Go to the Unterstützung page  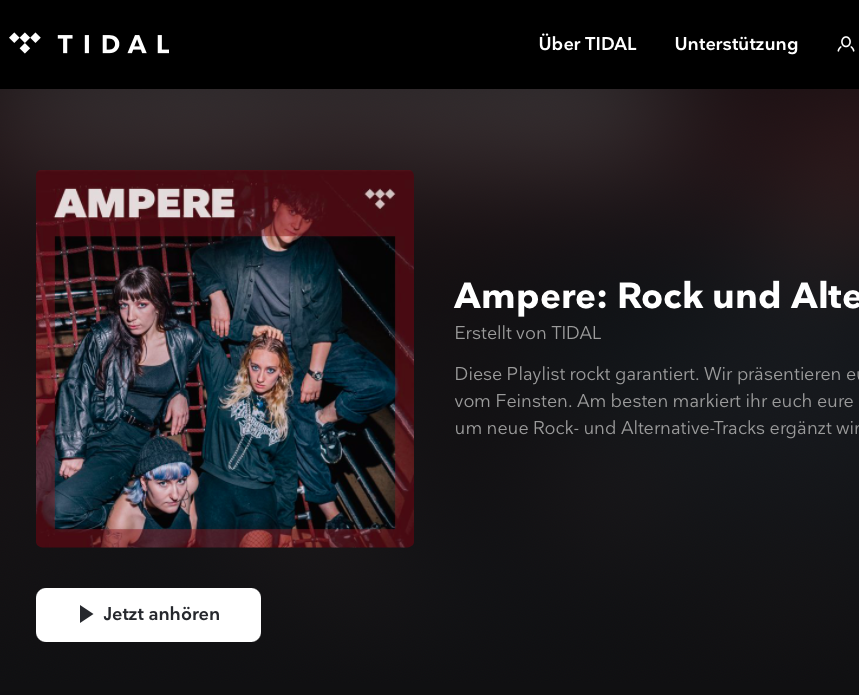736,44
